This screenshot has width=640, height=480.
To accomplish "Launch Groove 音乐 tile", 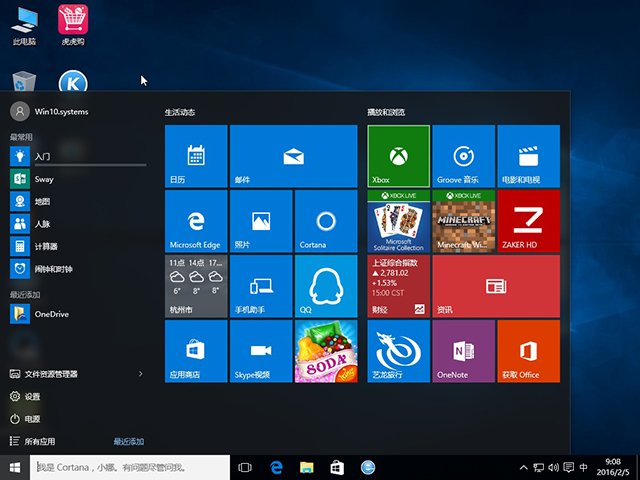I will 463,156.
